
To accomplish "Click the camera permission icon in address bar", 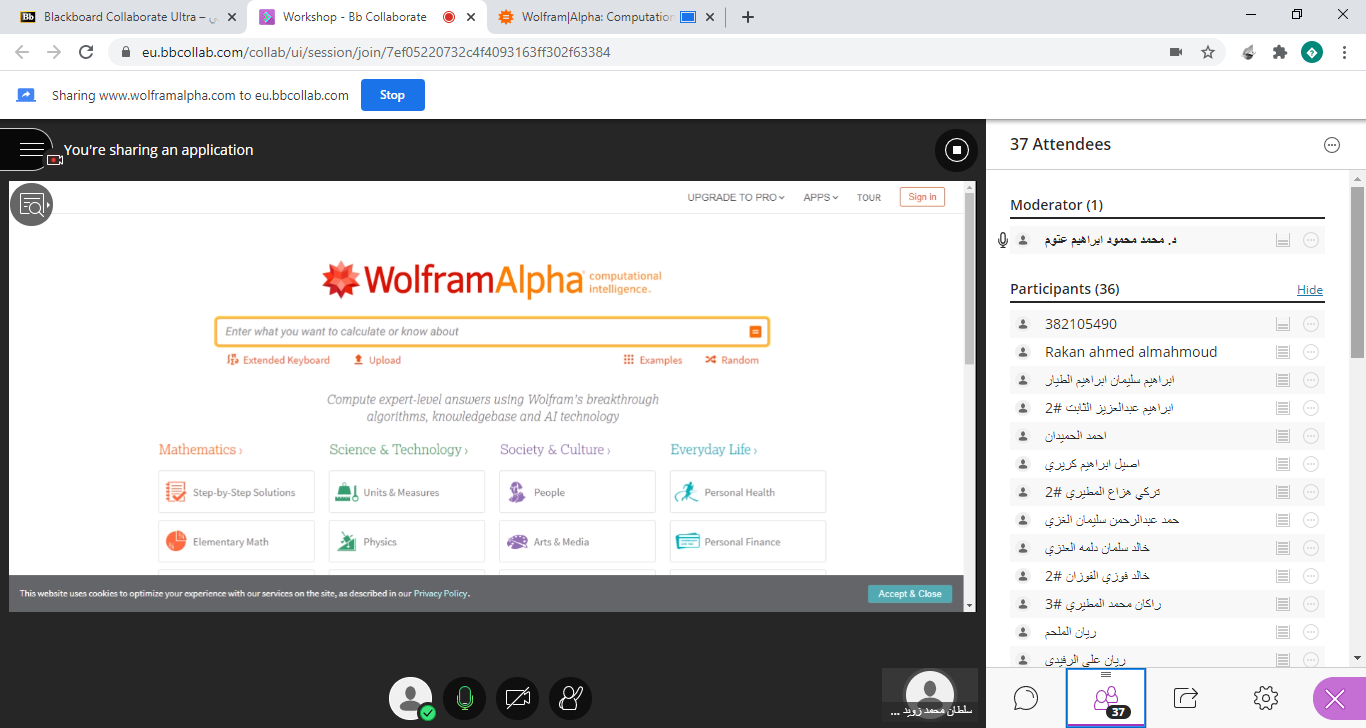I will [x=1176, y=52].
